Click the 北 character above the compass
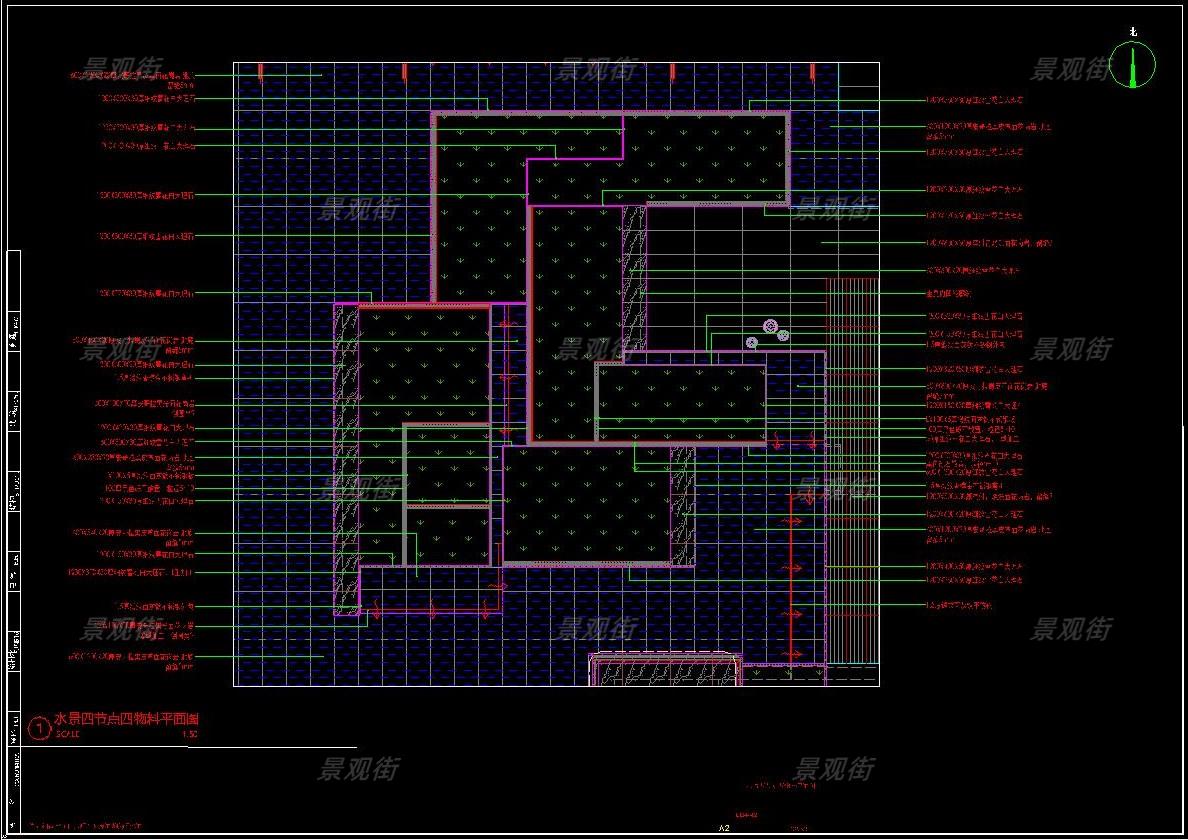The height and width of the screenshot is (840, 1188). pyautogui.click(x=1133, y=31)
